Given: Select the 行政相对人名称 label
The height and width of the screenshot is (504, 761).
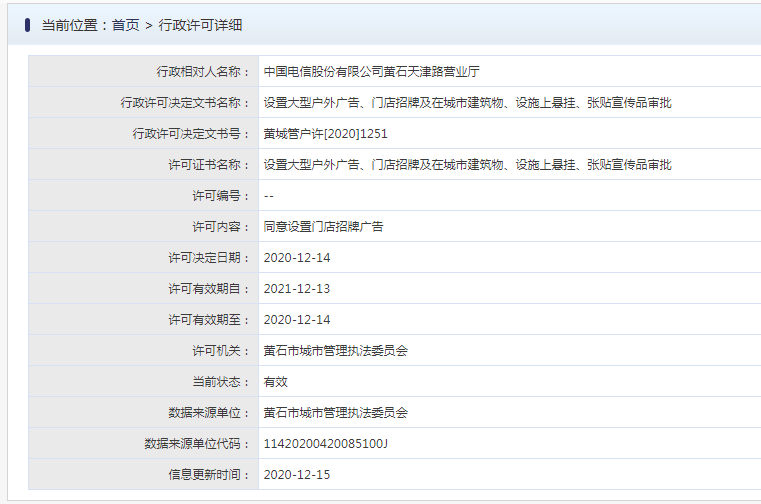Looking at the screenshot, I should point(203,72).
